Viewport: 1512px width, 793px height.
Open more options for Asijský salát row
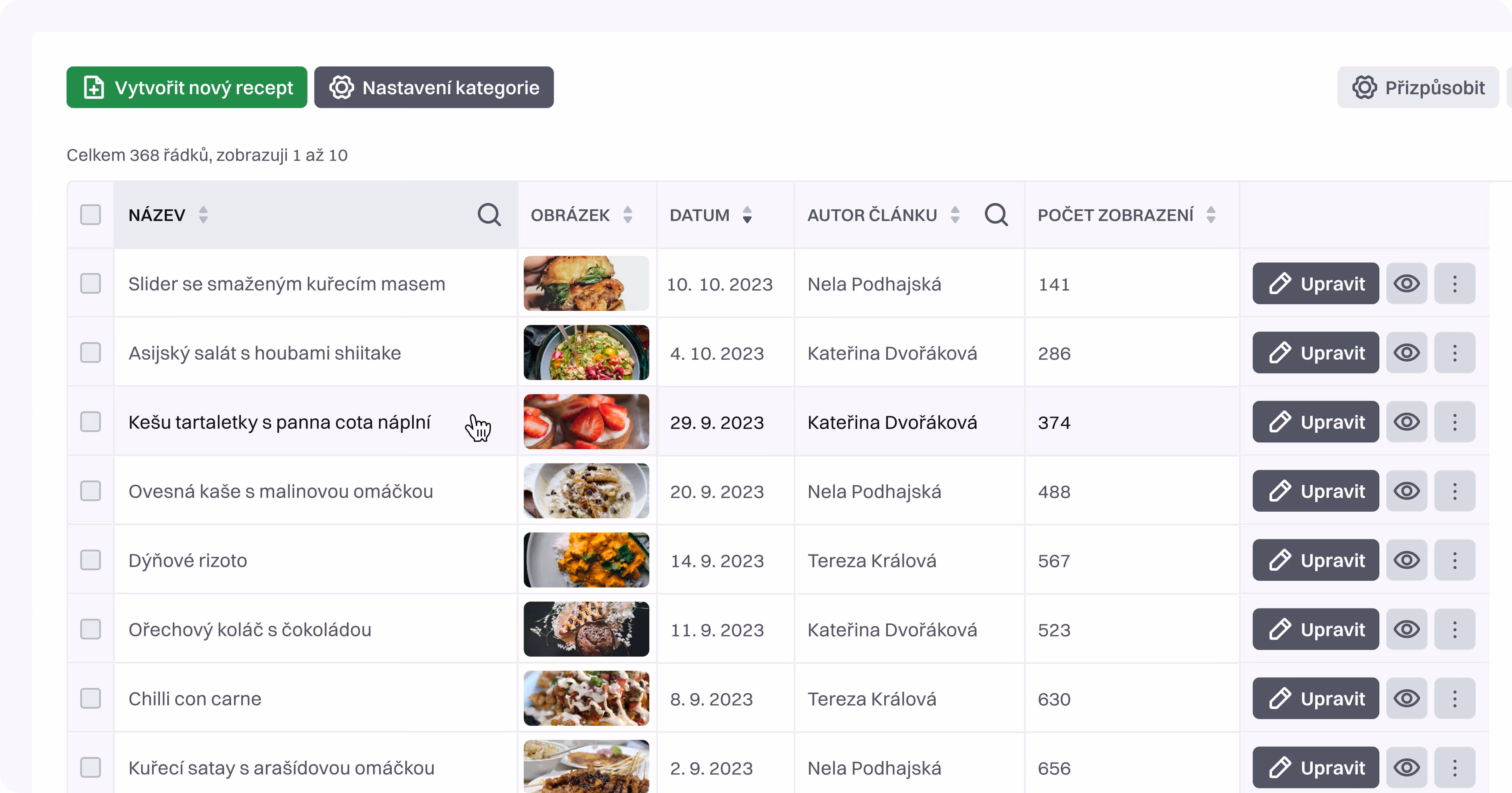coord(1455,353)
